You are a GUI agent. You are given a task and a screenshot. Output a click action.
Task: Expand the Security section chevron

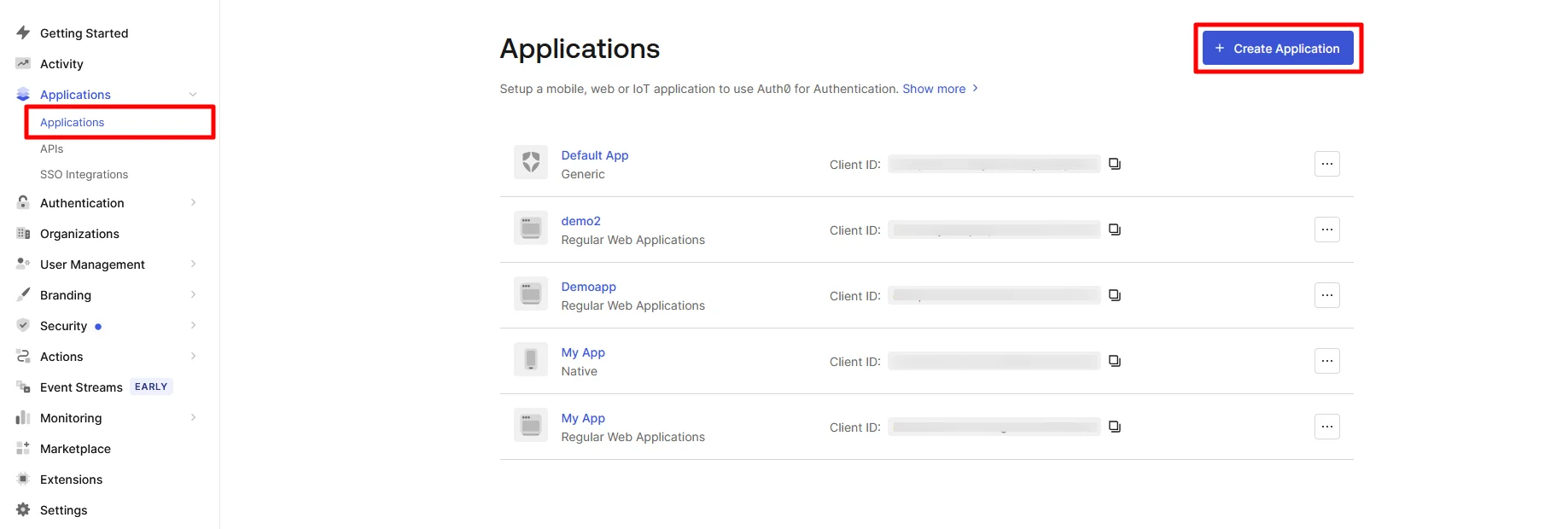point(193,325)
